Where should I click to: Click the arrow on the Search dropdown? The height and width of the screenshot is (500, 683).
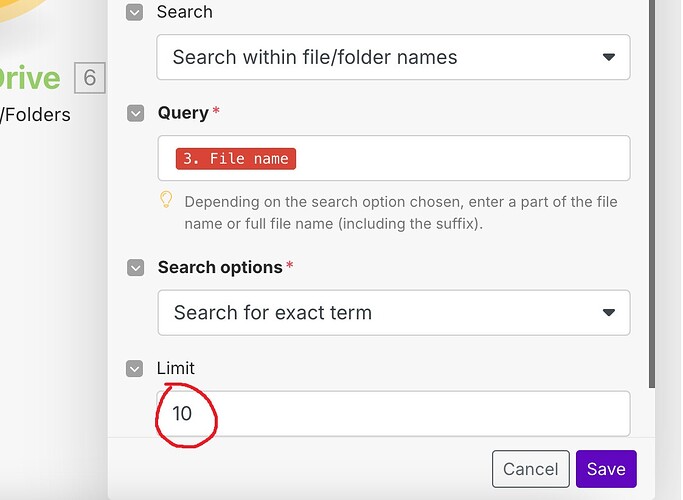[609, 58]
